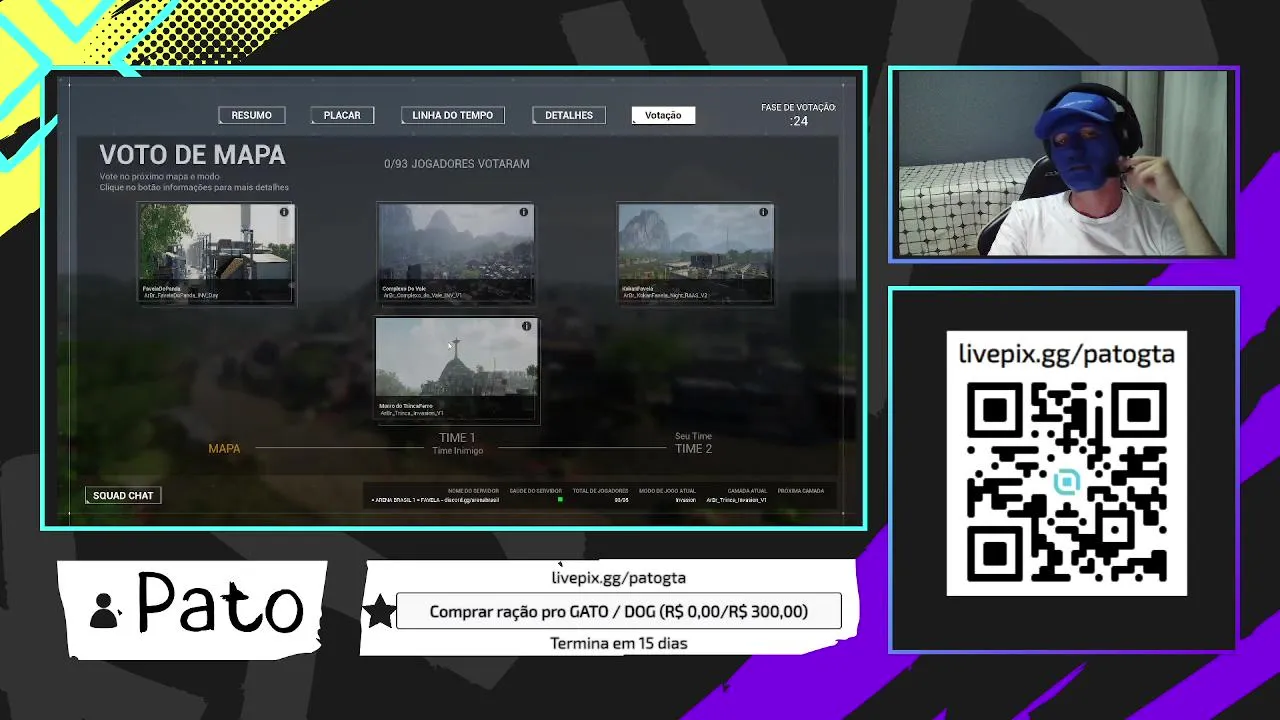Image resolution: width=1280 pixels, height=720 pixels.
Task: Vote for the Complexo Do Vale map thumbnail
Action: coord(456,253)
